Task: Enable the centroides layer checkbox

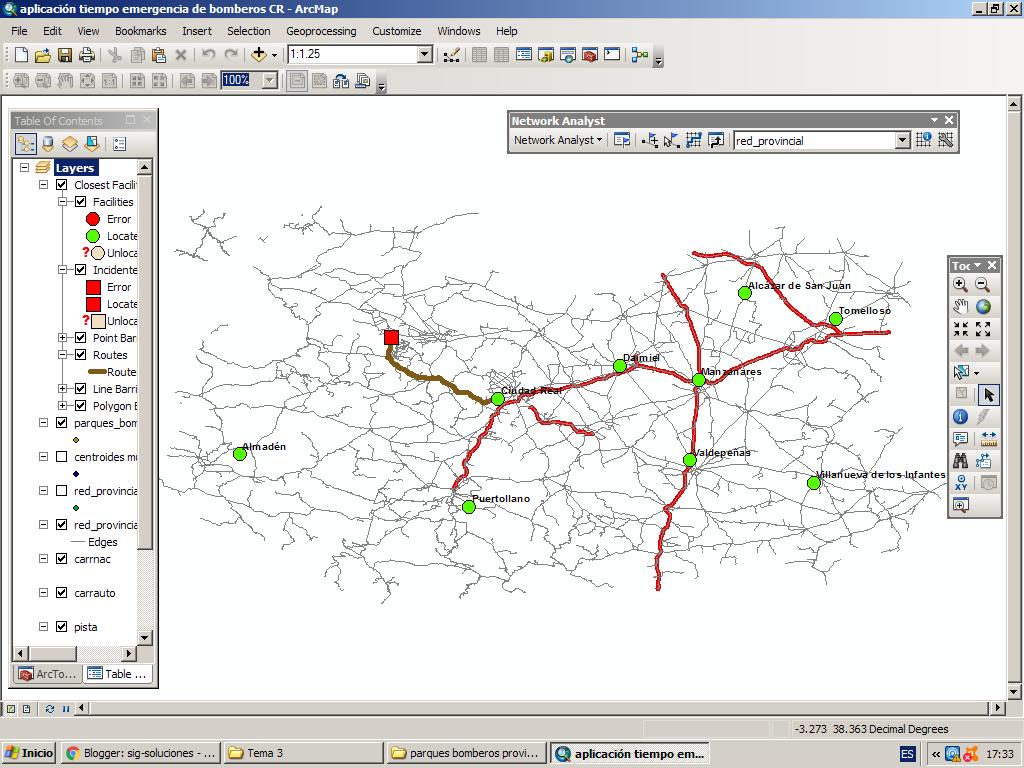Action: coord(62,456)
